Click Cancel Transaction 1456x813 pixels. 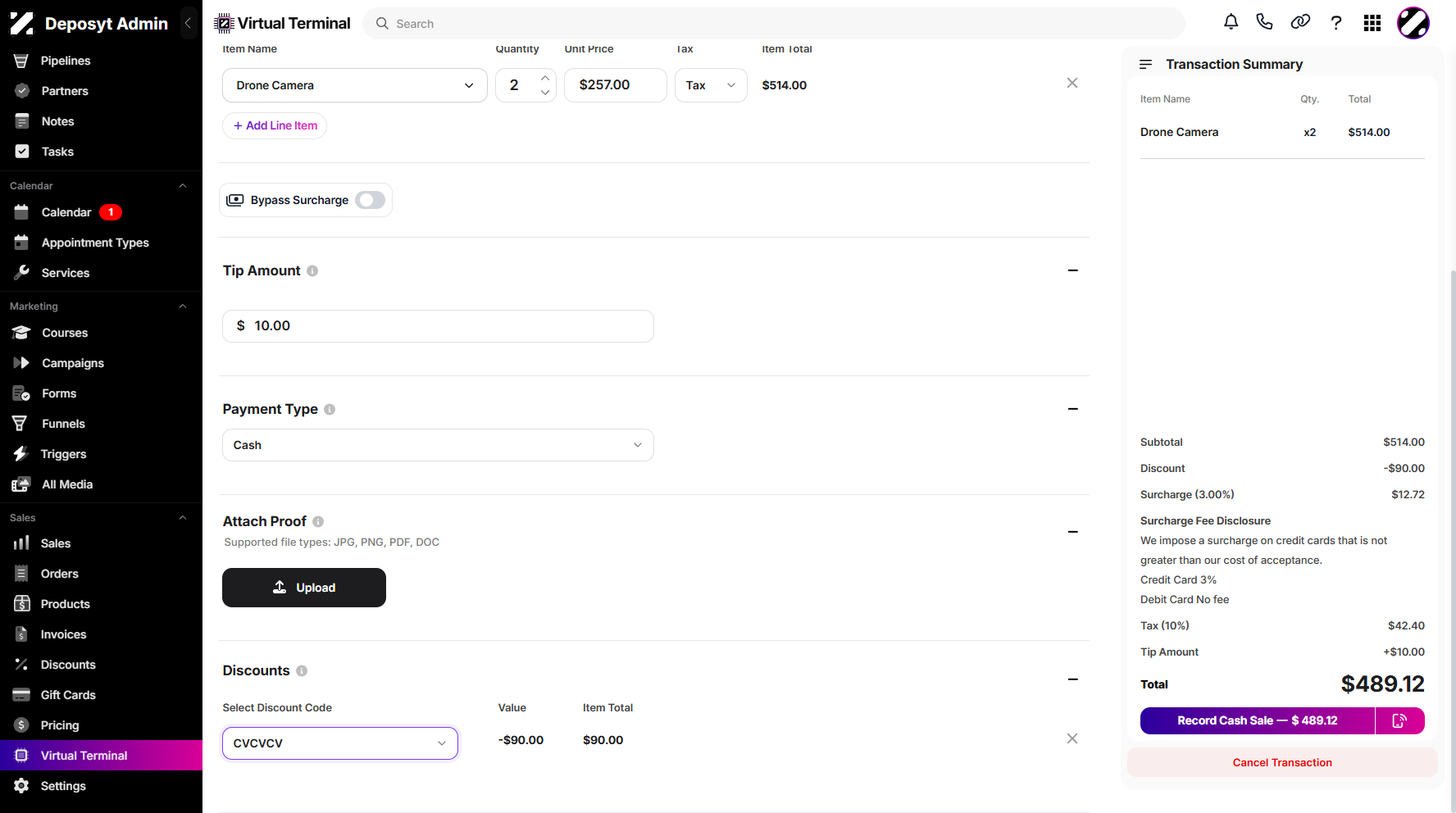1282,762
